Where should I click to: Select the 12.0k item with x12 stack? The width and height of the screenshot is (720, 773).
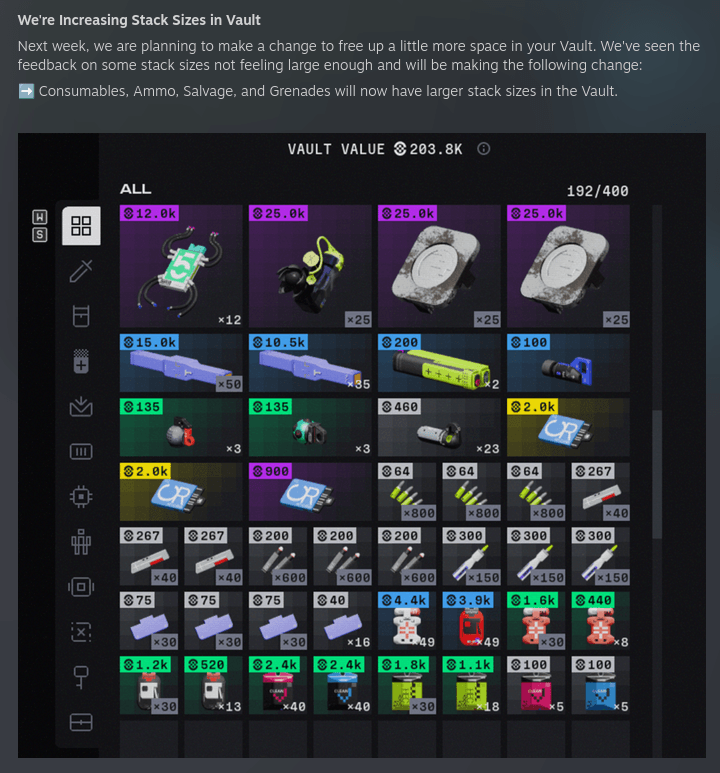[x=181, y=266]
